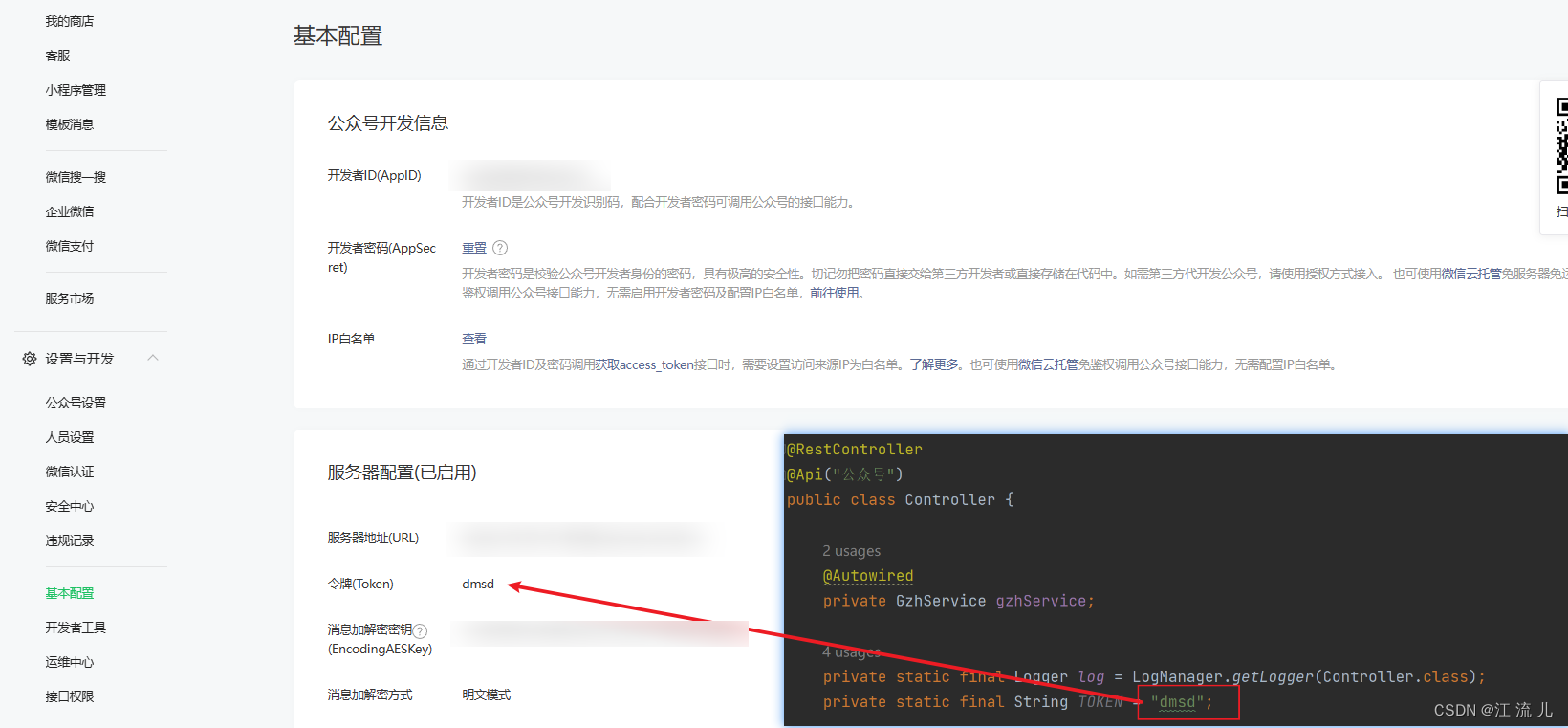Open 接口权限
1568x728 pixels.
[70, 696]
